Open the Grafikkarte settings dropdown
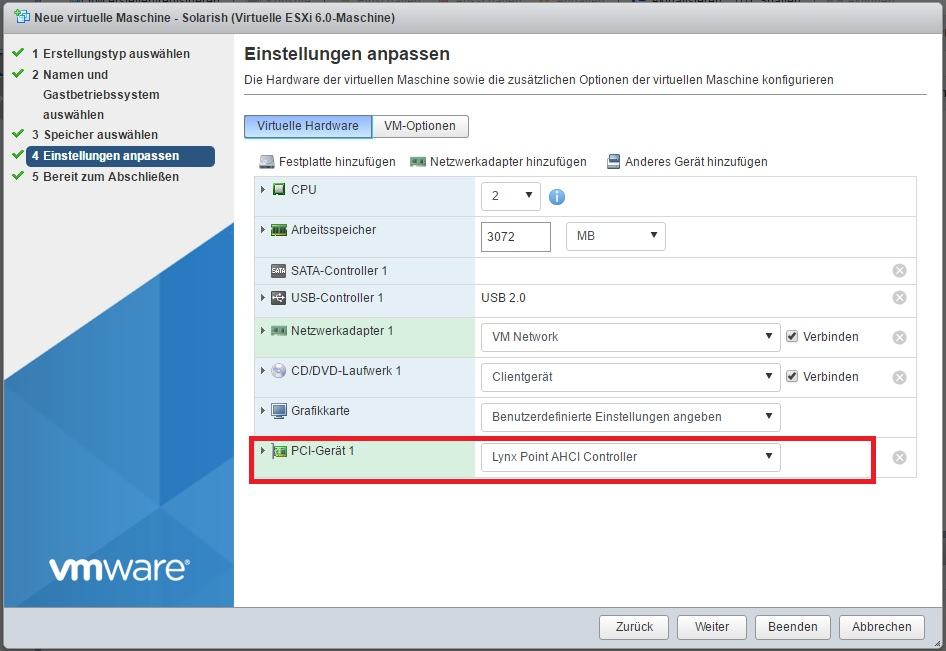This screenshot has width=946, height=651. coord(630,417)
